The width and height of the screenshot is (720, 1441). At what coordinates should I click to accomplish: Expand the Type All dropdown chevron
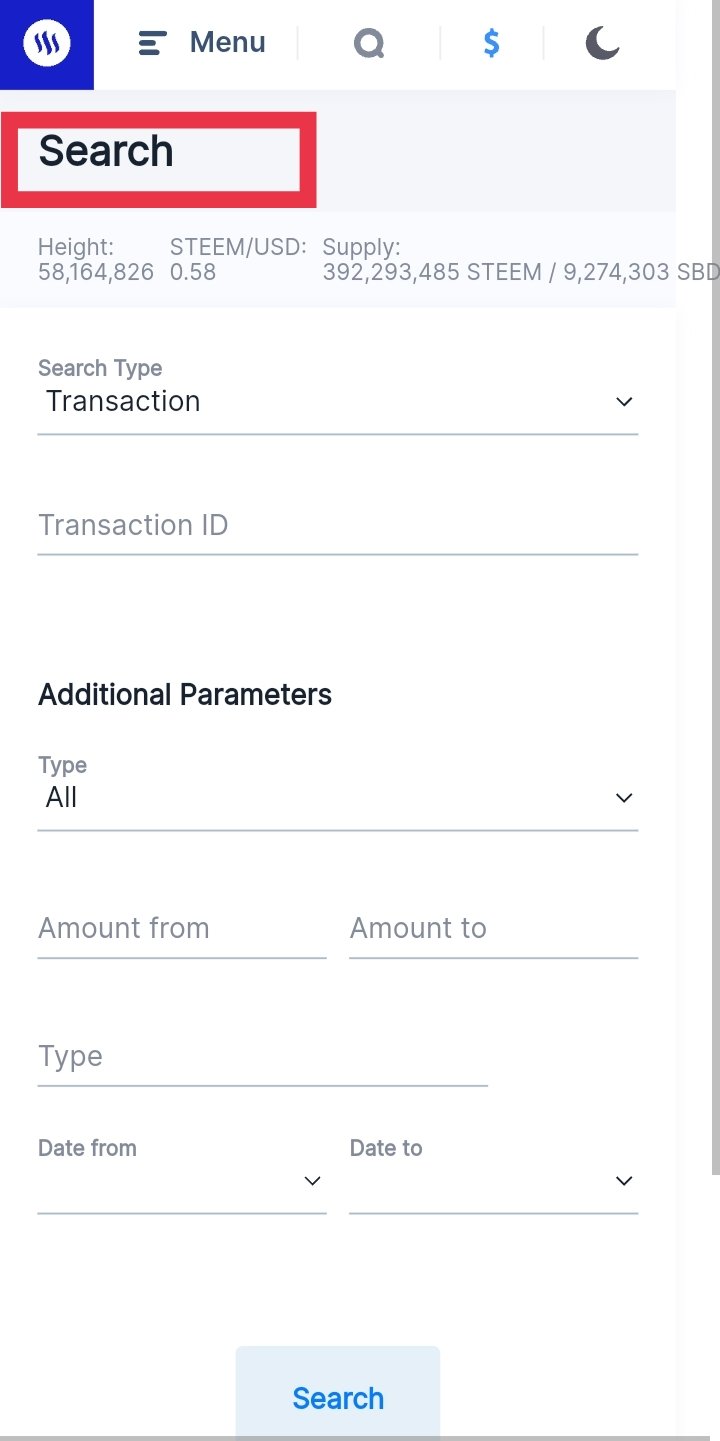click(x=624, y=798)
